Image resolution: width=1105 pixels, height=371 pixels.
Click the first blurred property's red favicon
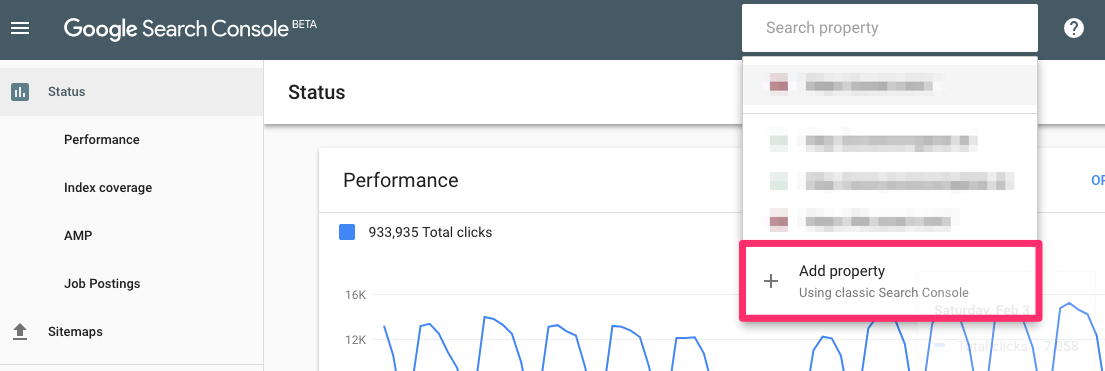coord(778,85)
